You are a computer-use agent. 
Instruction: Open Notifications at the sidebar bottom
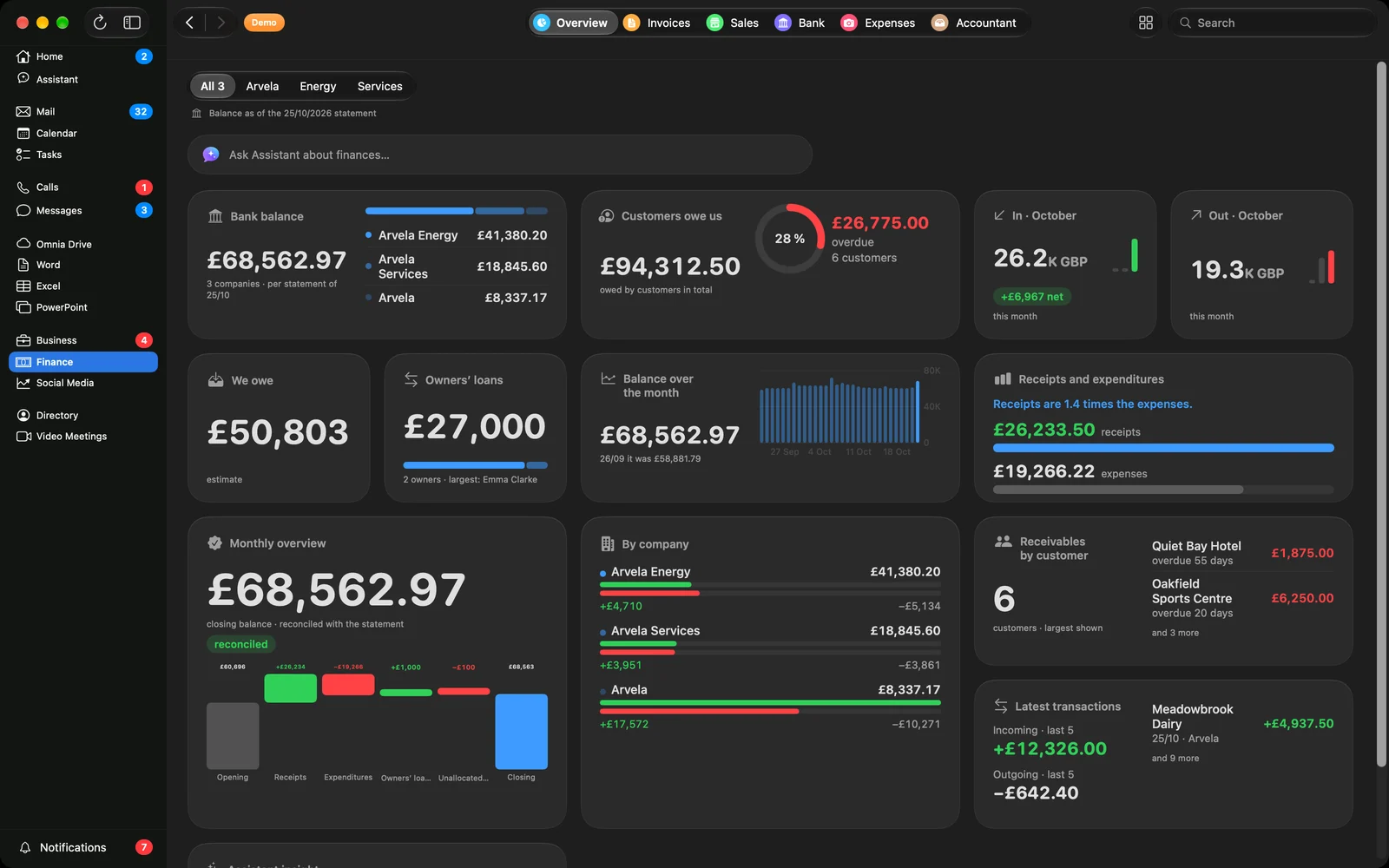[83, 847]
